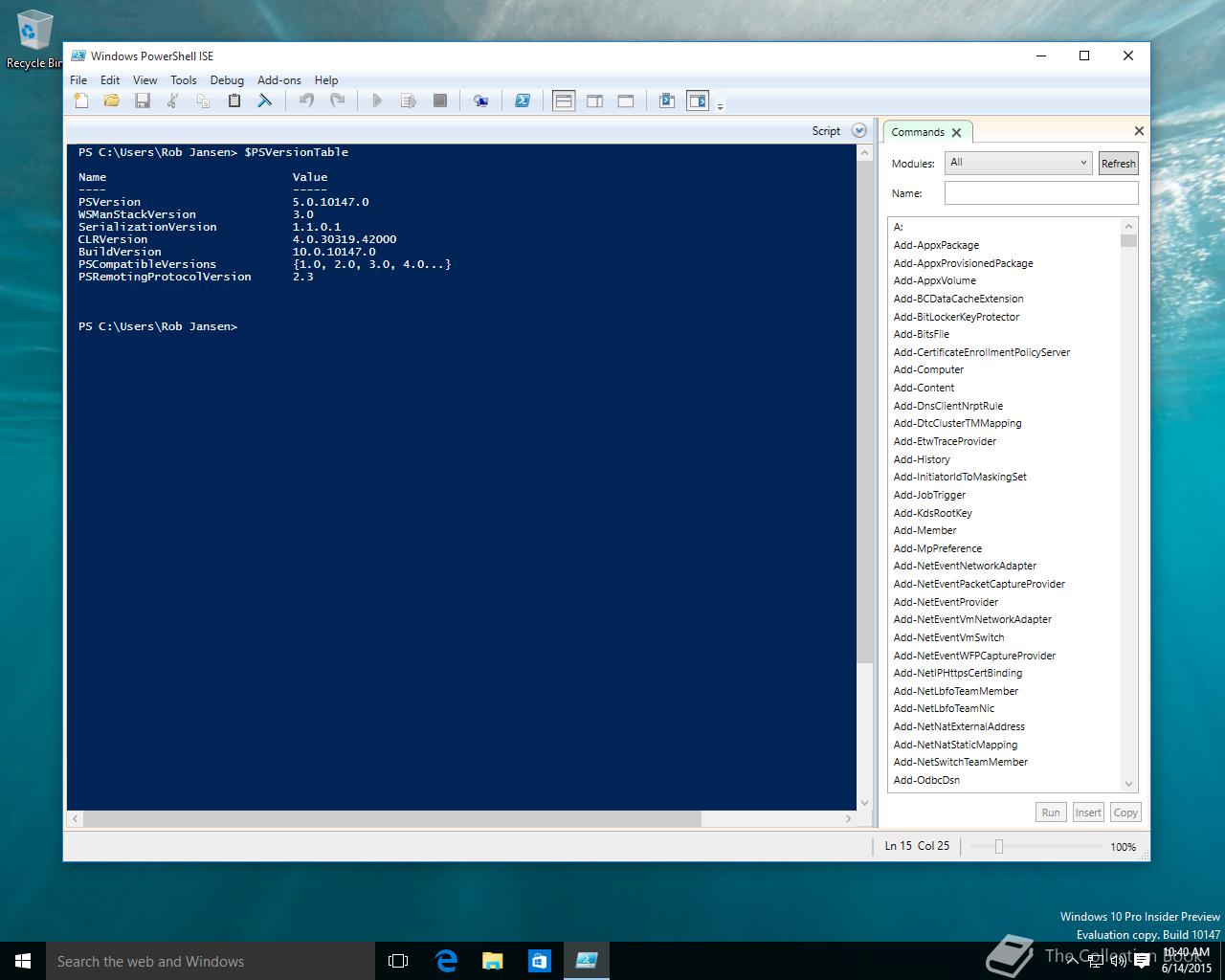Click the Undo arrow icon
Image resolution: width=1225 pixels, height=980 pixels.
click(x=306, y=100)
